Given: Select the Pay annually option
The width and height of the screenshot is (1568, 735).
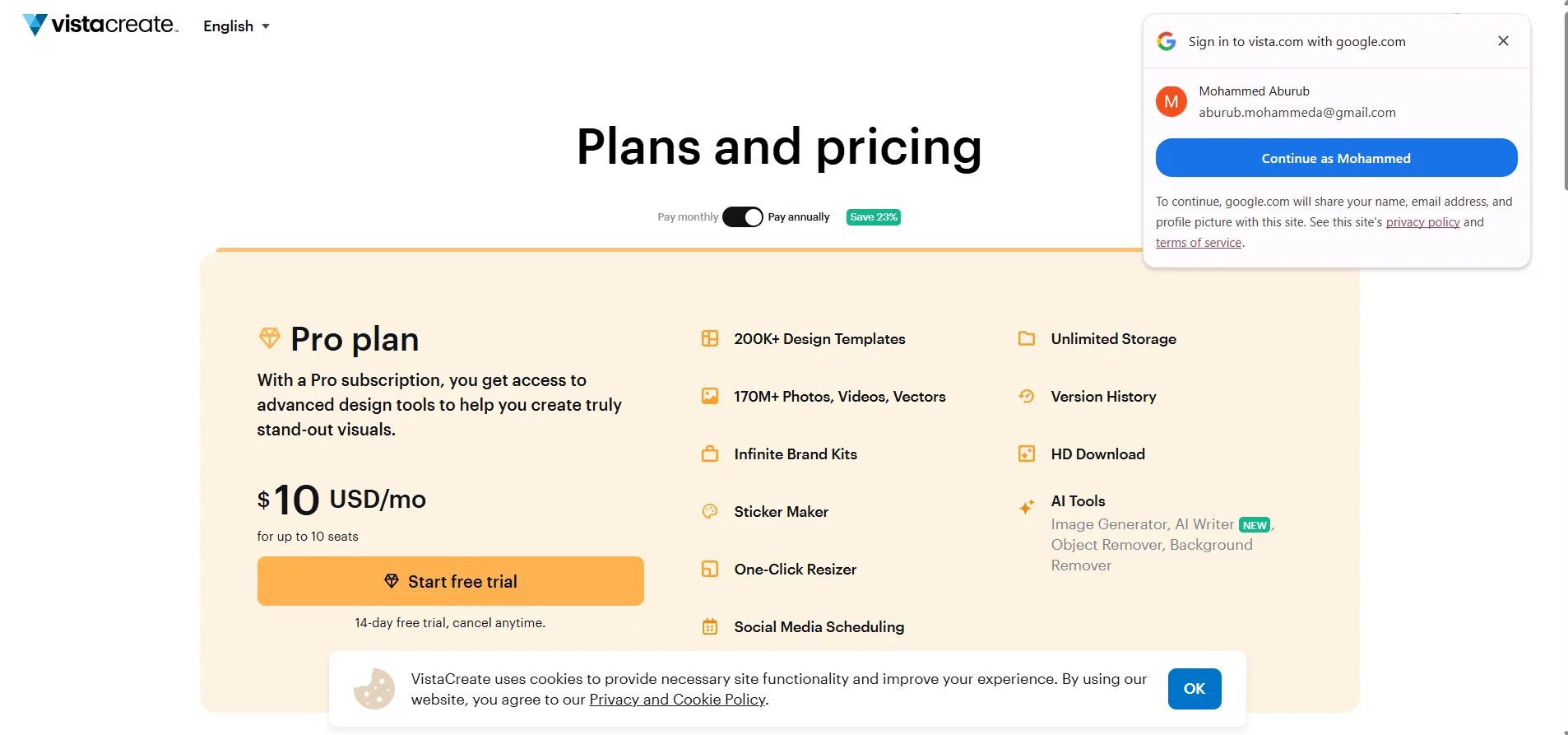Looking at the screenshot, I should coord(799,217).
